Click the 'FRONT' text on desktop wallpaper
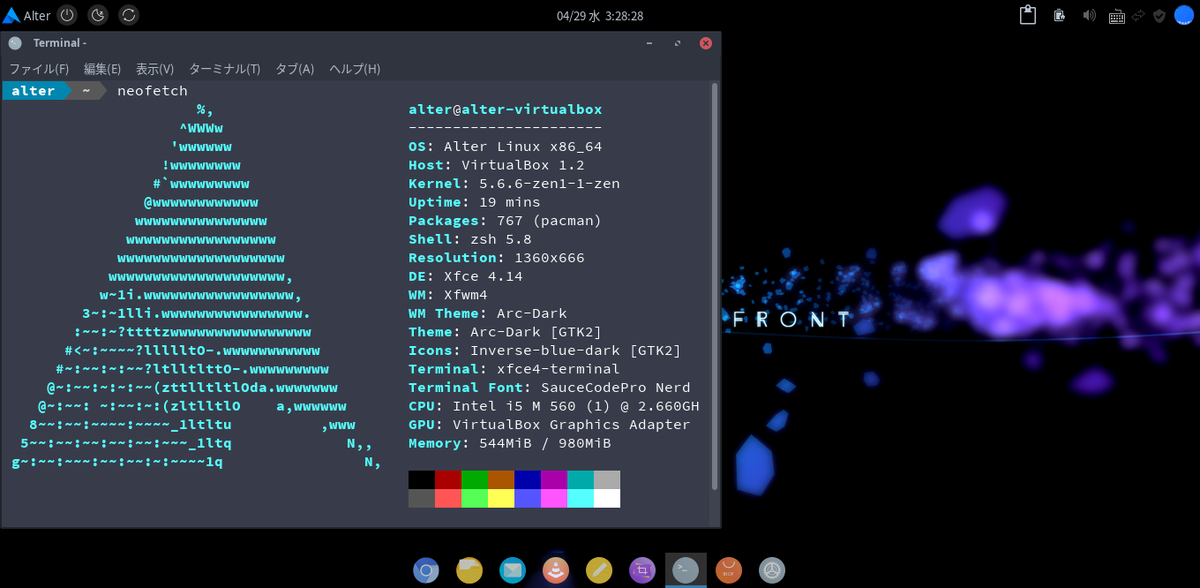Screen dimensions: 1200x588 pos(792,320)
